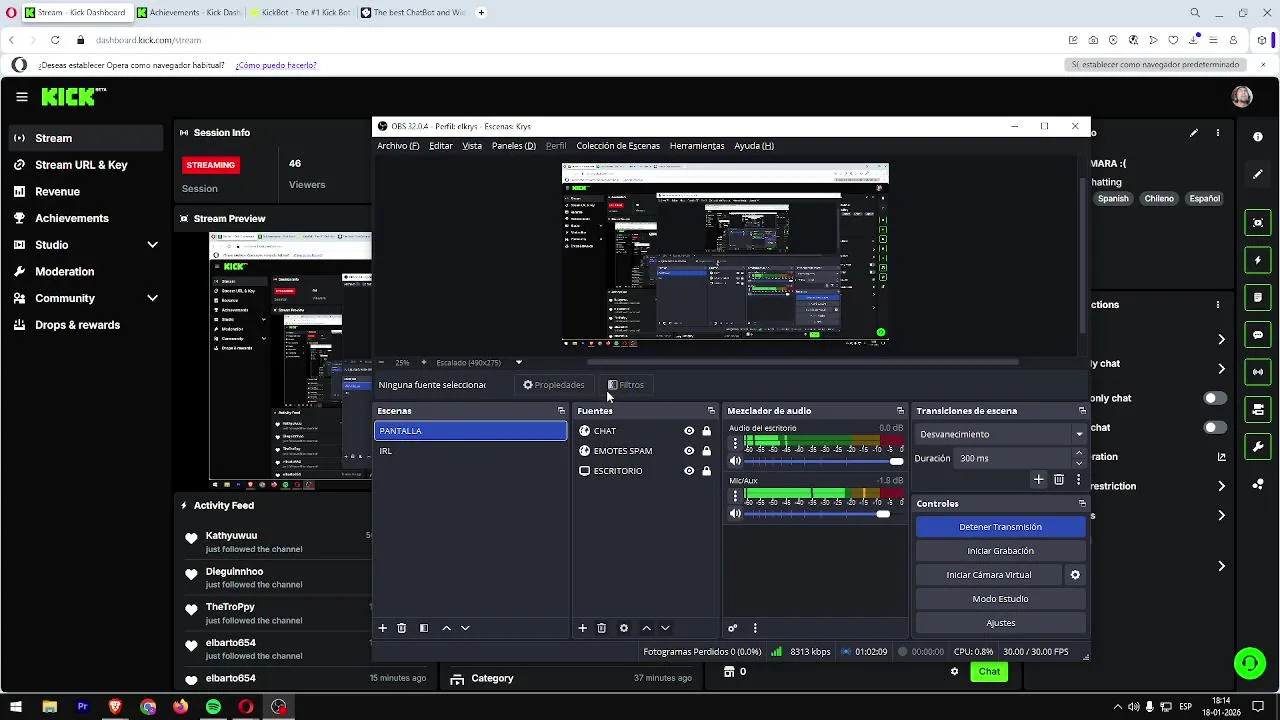Open '¿Cómo puedo hacerlo?' link
1280x720 pixels.
276,65
